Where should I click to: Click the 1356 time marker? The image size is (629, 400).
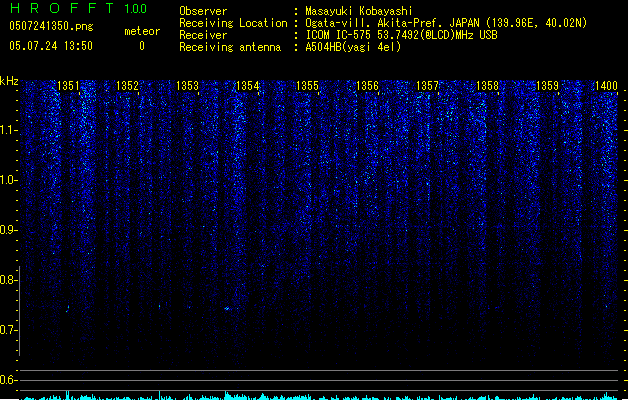[x=367, y=86]
